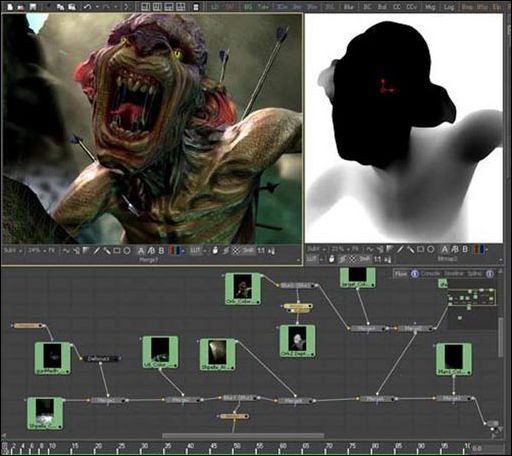Switch to the Console tab
The image size is (512, 456).
[431, 274]
